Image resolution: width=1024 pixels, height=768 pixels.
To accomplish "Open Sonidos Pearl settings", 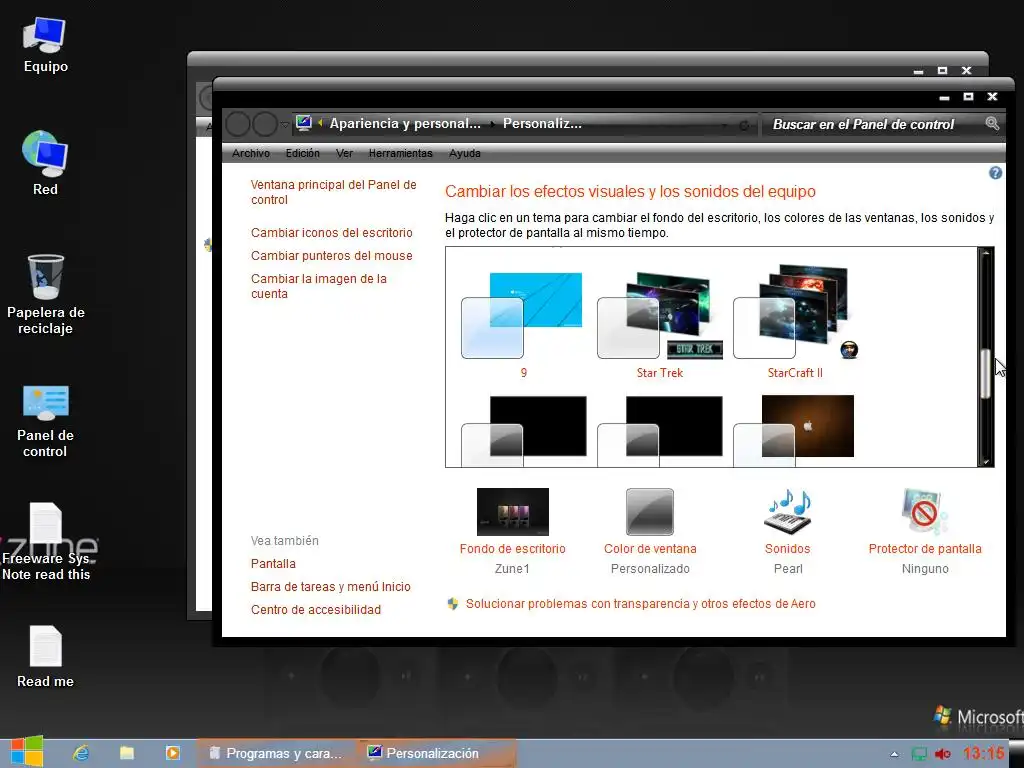I will (x=788, y=531).
